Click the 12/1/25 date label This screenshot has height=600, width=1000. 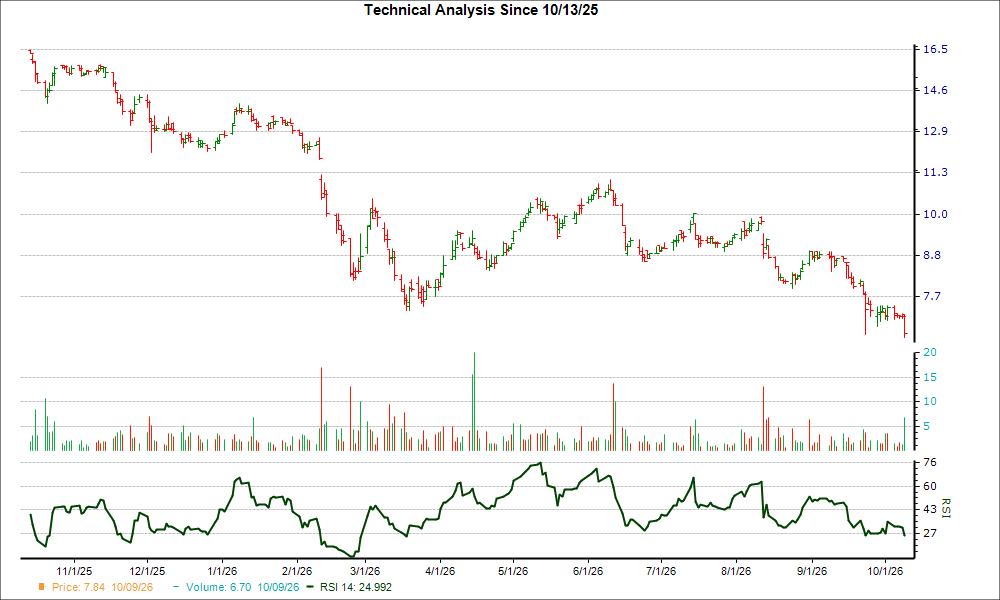(x=147, y=571)
